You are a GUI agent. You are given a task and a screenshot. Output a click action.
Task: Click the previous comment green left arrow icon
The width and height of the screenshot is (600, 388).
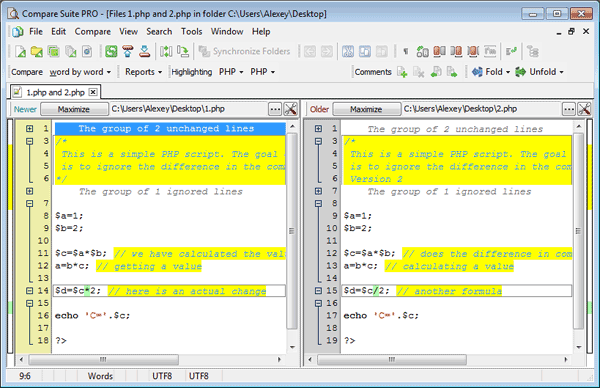point(436,72)
